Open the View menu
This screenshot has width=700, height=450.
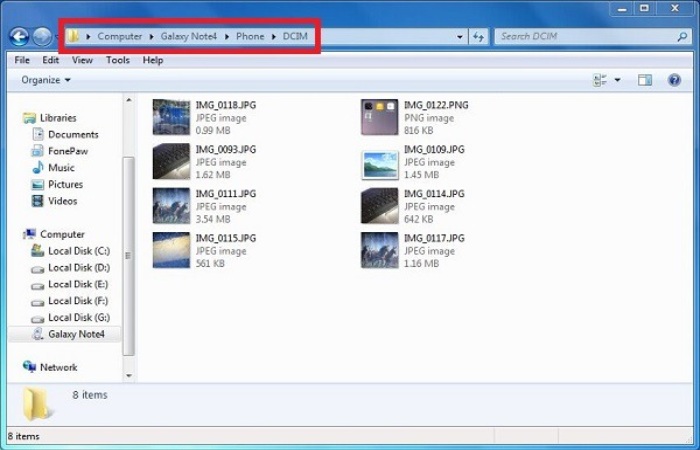(x=82, y=60)
